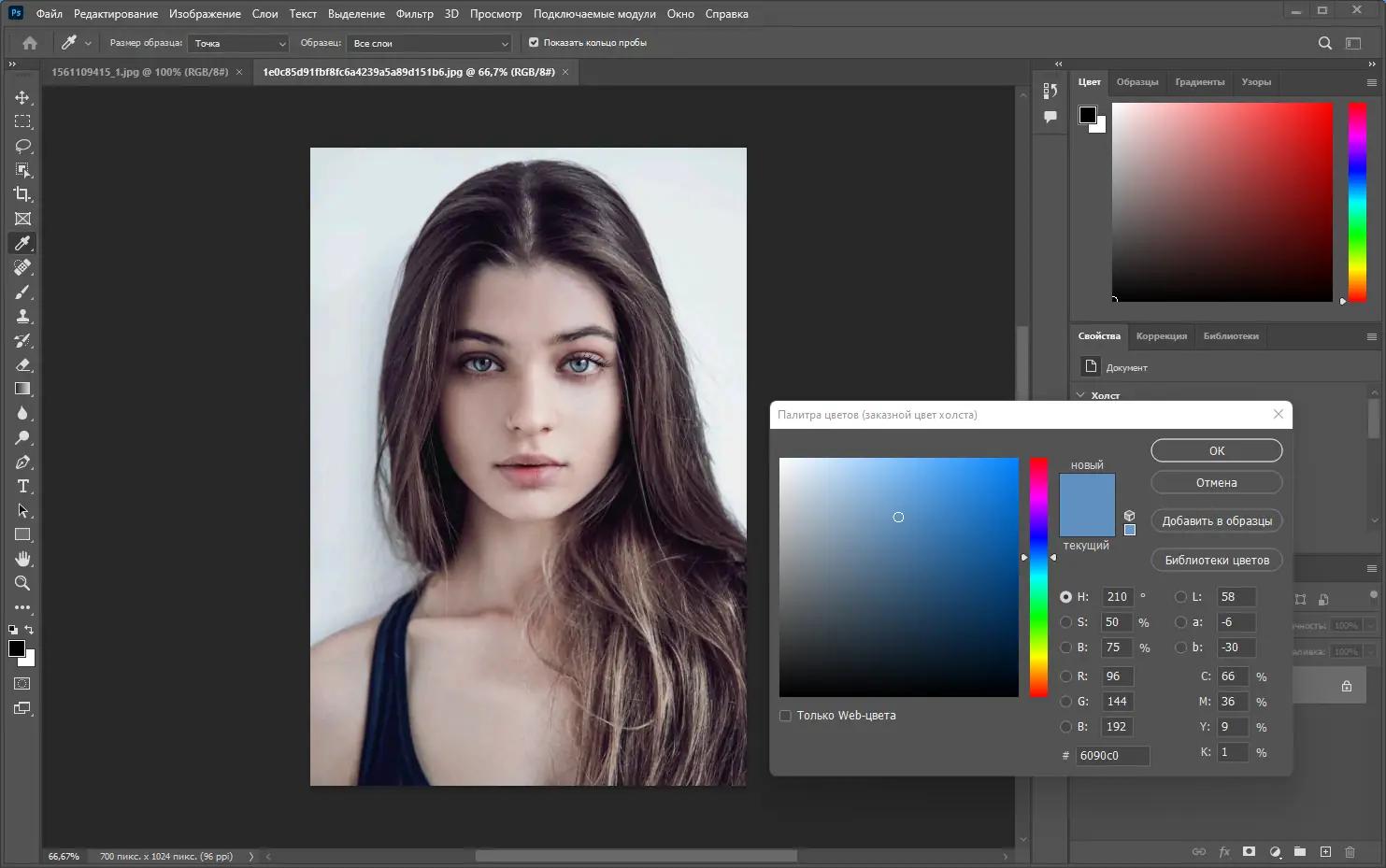This screenshot has width=1386, height=868.
Task: Select the Crop tool
Action: 22,194
